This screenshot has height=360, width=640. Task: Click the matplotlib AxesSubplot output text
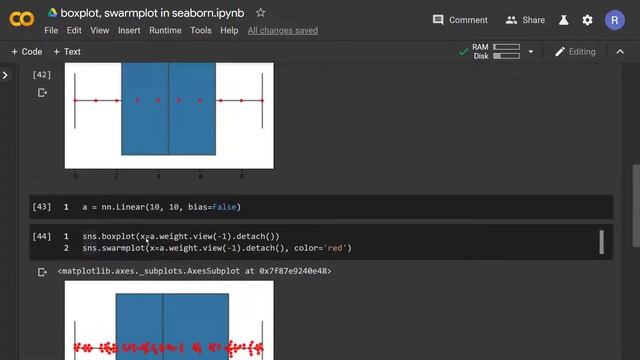194,271
